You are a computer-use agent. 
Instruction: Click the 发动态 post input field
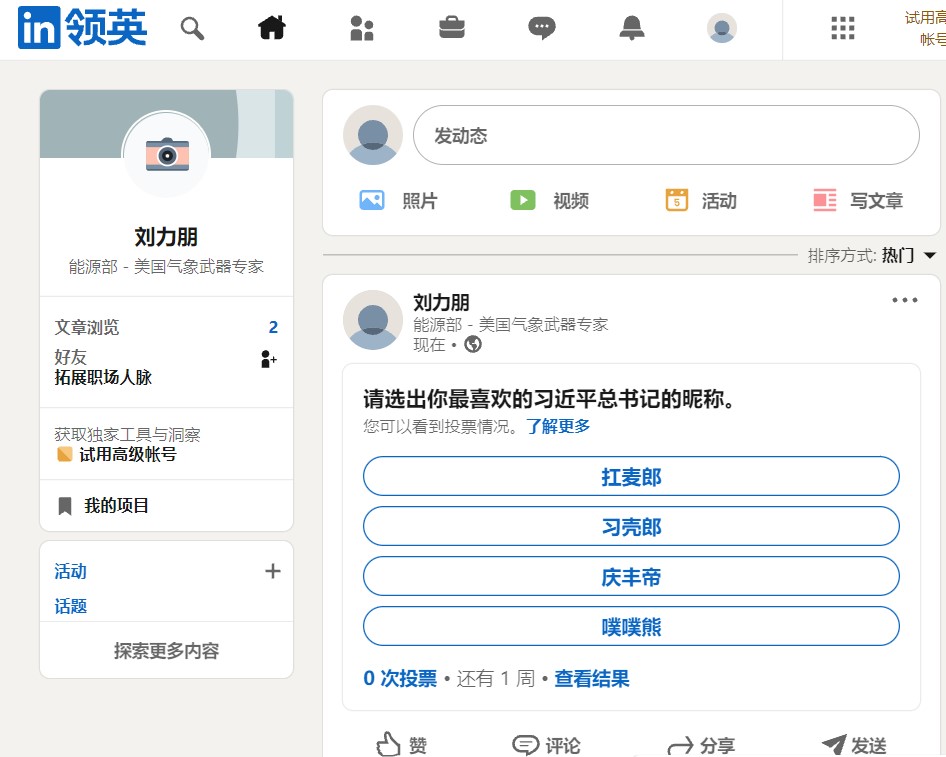(666, 135)
